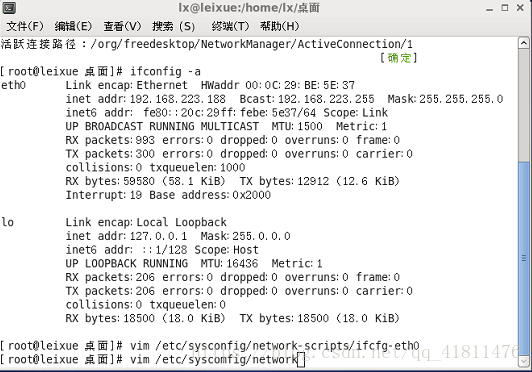
Task: Open the 终端(T) menu
Action: (x=230, y=26)
